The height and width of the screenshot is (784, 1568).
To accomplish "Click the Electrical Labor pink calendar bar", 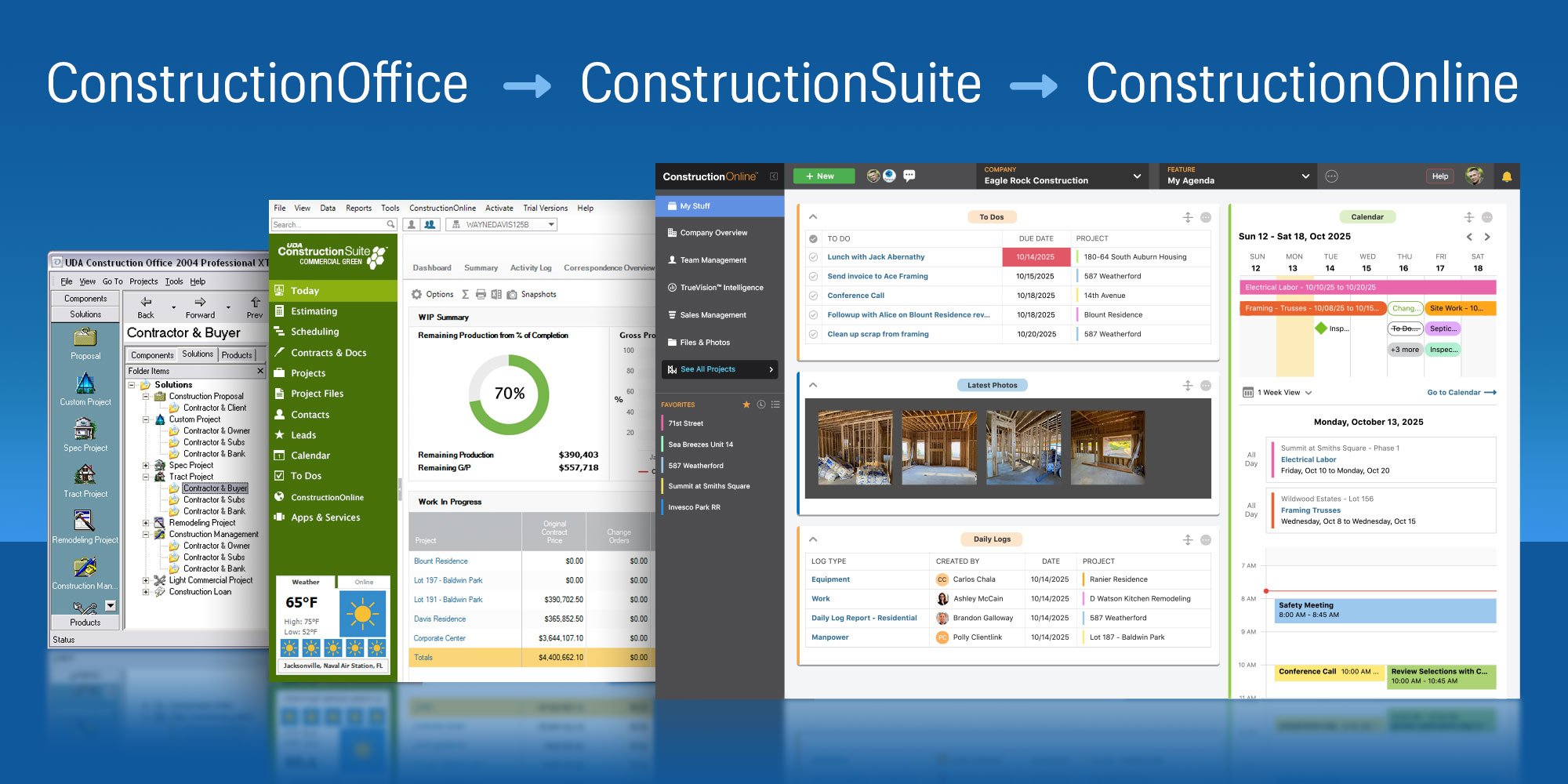I will (x=1368, y=288).
